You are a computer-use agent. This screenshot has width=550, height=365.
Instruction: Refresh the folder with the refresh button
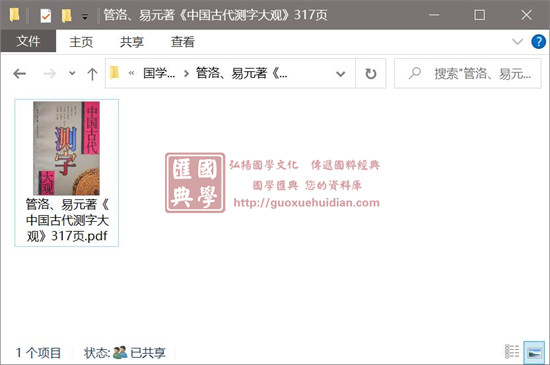point(371,74)
